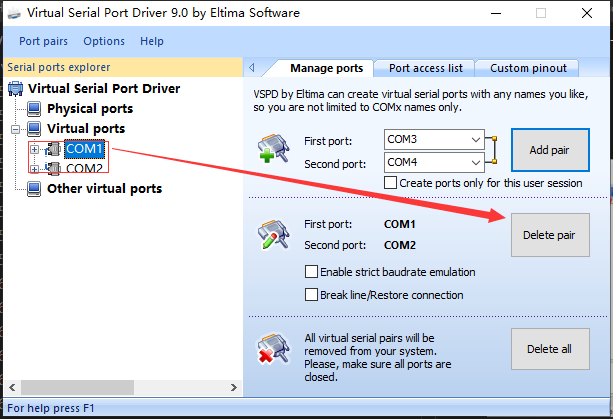The width and height of the screenshot is (613, 419).
Task: Check Break line/Restore connection option
Action: (x=311, y=294)
